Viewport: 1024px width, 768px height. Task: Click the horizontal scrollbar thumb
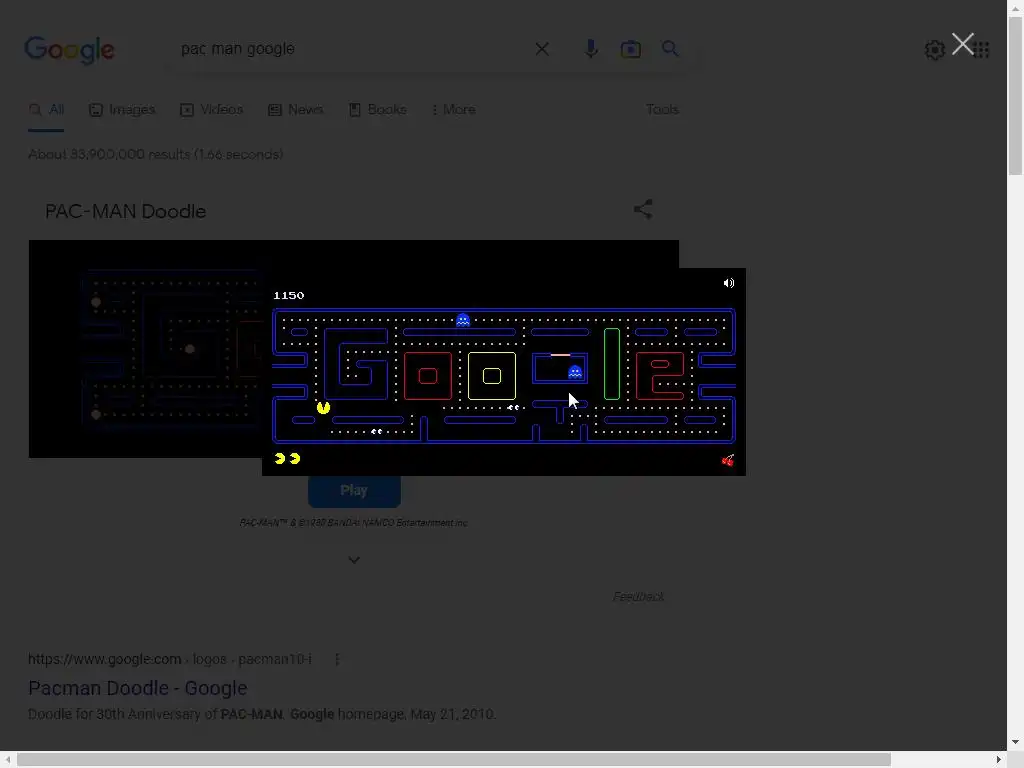click(x=454, y=760)
